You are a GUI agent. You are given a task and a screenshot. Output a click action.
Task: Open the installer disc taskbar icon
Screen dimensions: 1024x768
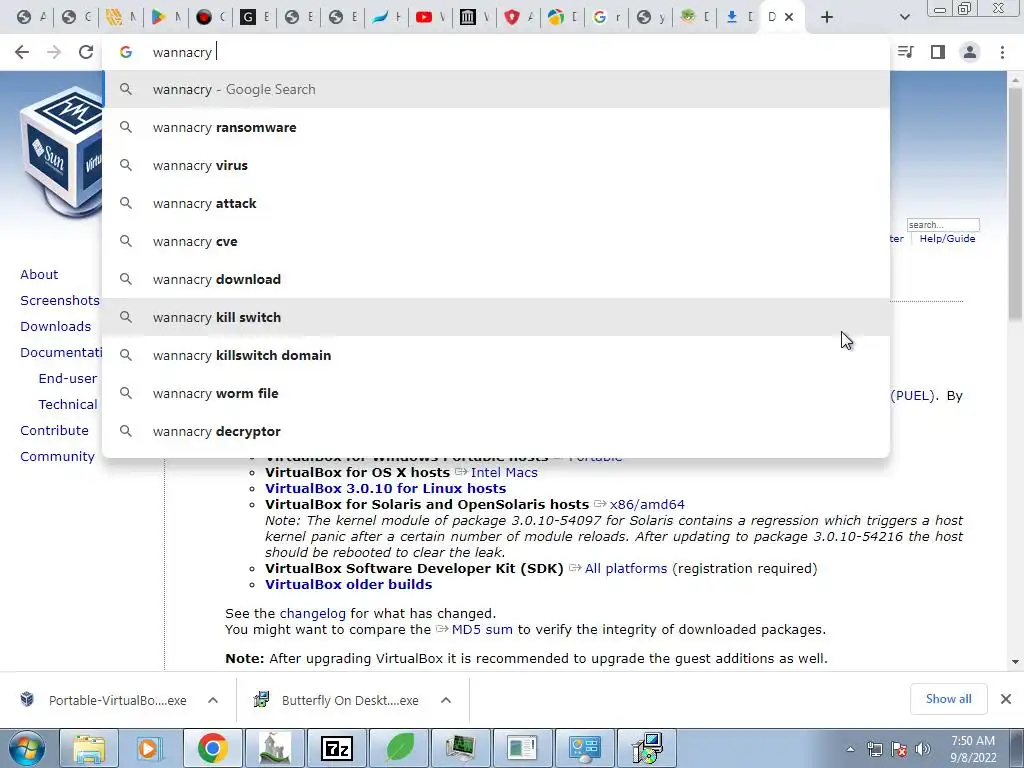647,748
